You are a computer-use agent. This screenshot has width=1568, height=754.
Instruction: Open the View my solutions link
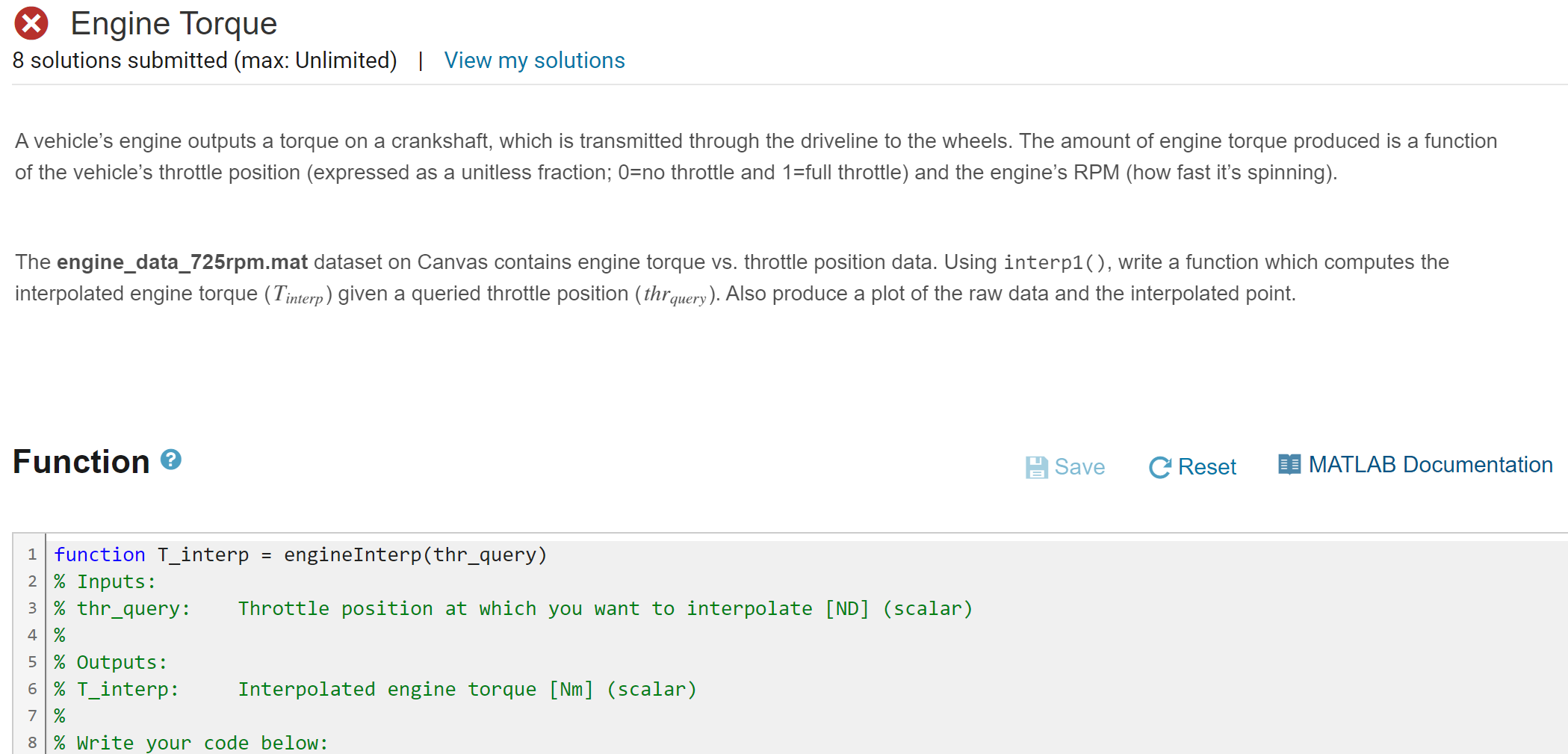coord(534,61)
